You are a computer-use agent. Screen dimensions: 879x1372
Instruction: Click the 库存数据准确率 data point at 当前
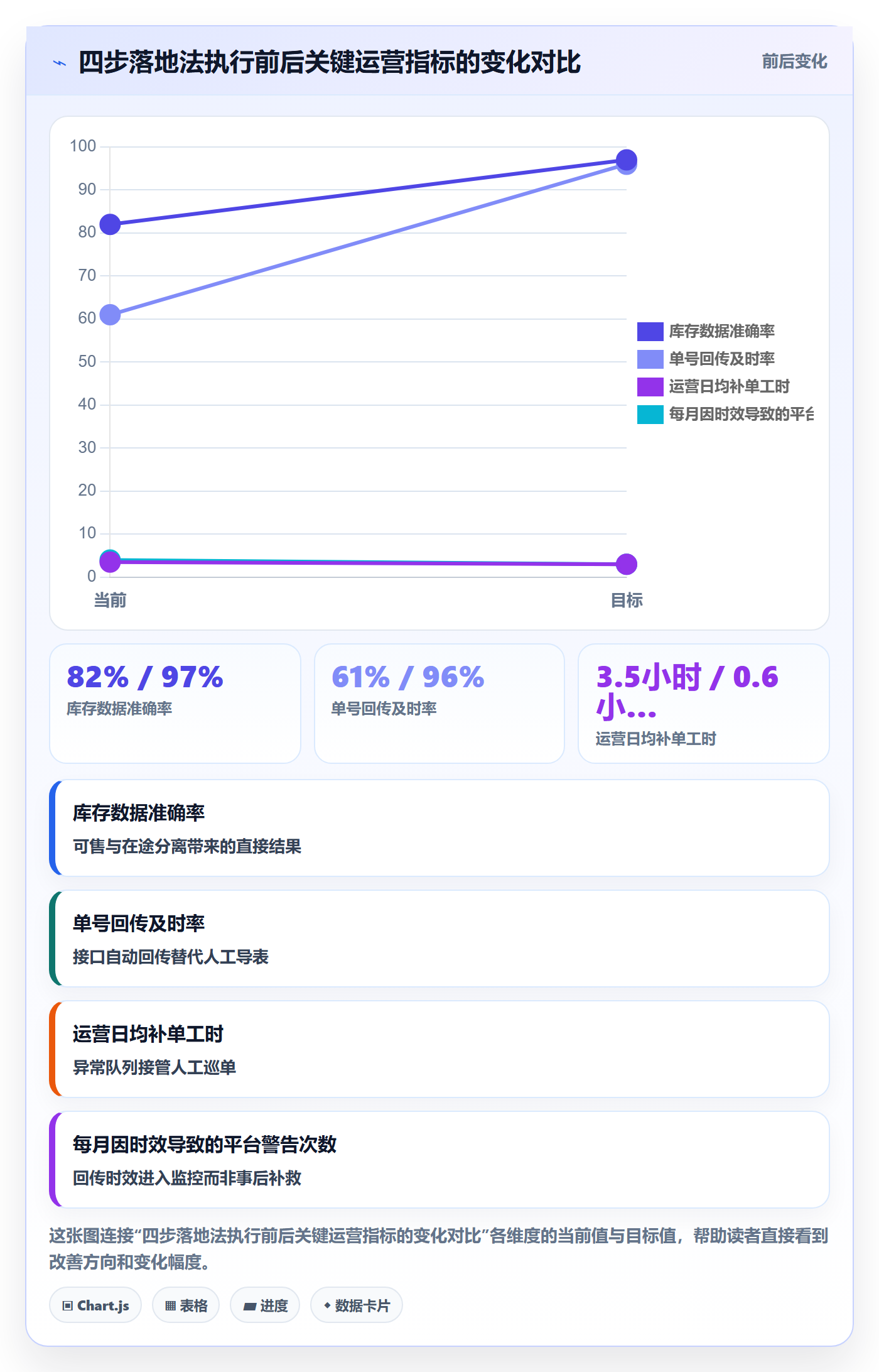(x=110, y=224)
